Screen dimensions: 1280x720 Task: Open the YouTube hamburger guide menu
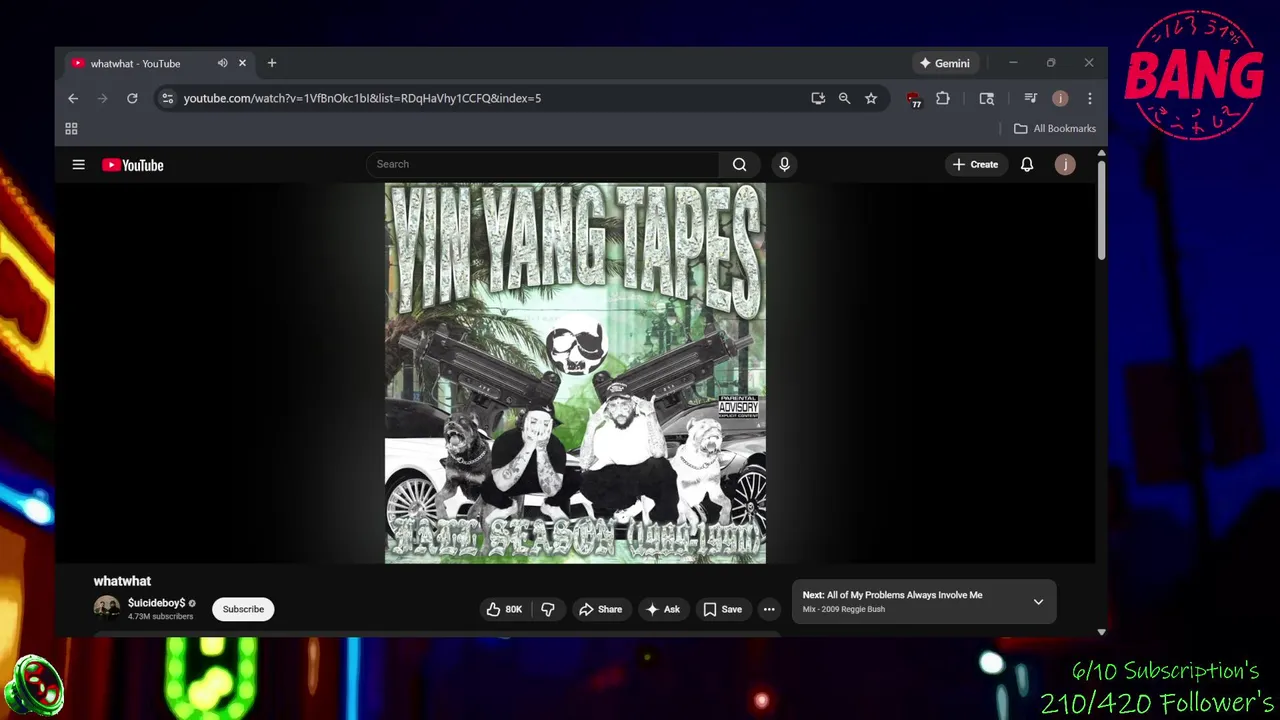pyautogui.click(x=78, y=165)
